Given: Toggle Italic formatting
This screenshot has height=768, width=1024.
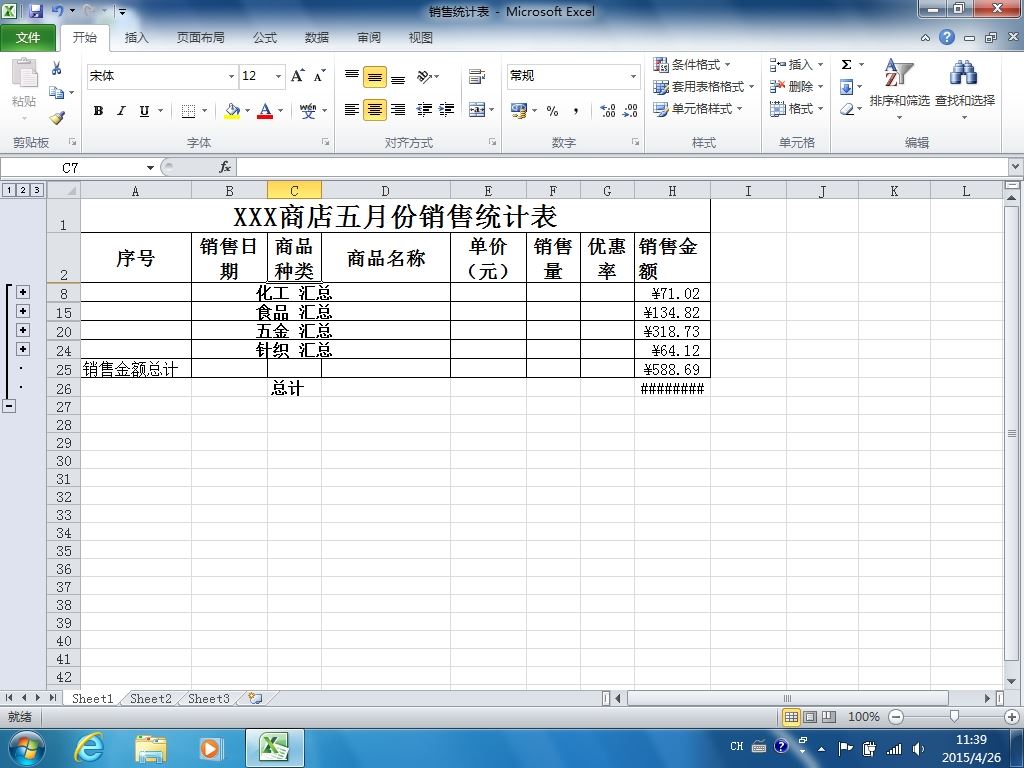Looking at the screenshot, I should tap(121, 110).
